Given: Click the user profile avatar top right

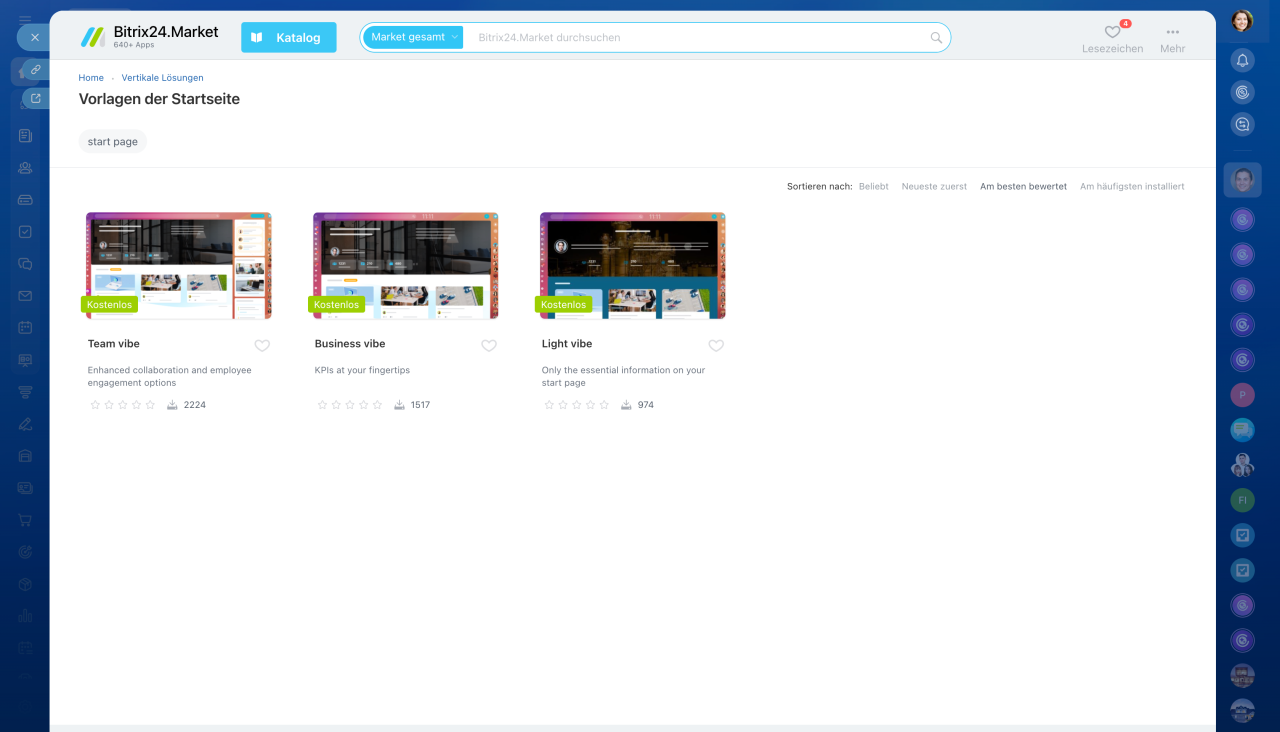Looking at the screenshot, I should (1242, 20).
